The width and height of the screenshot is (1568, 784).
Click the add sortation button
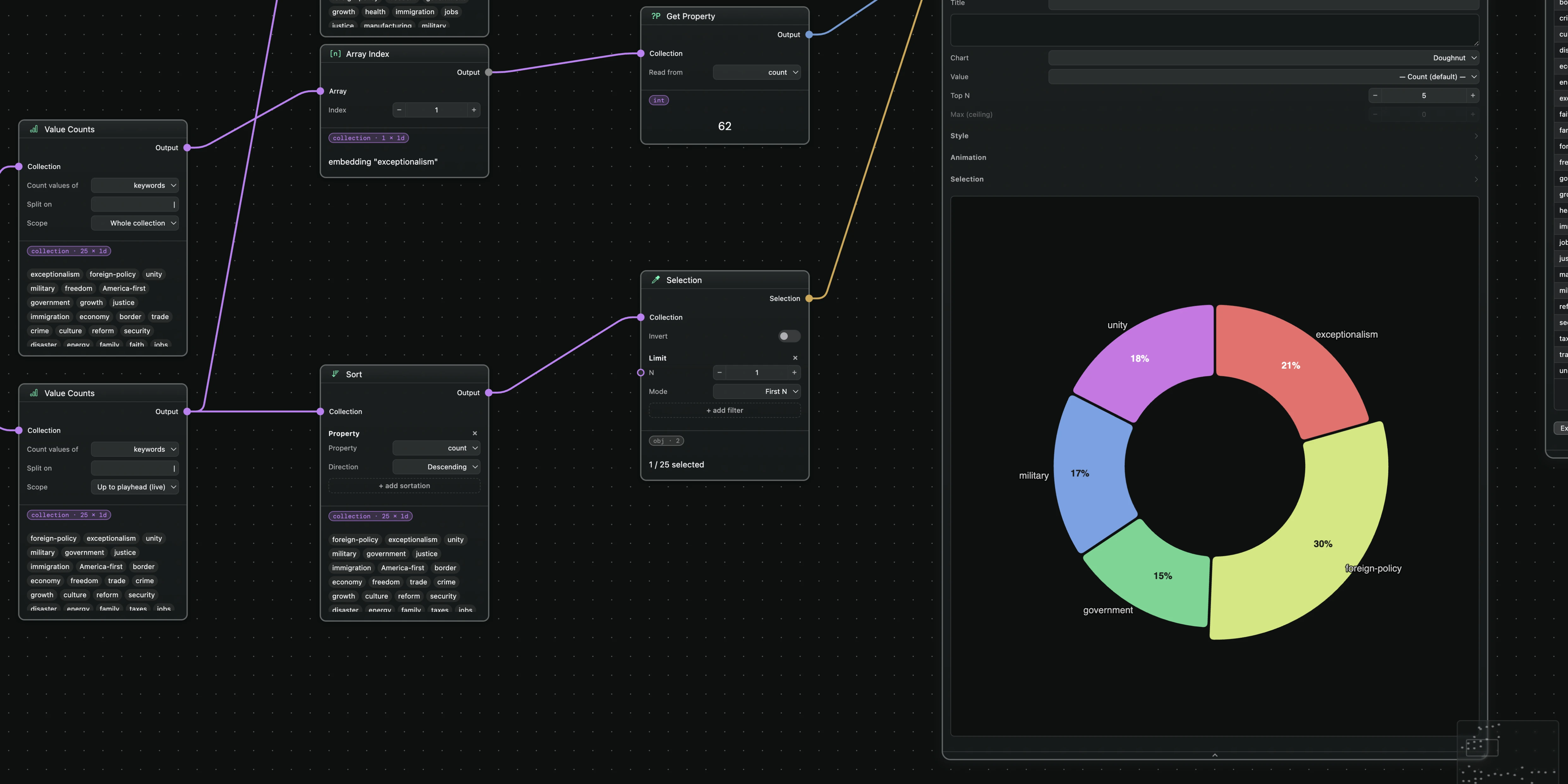point(404,486)
